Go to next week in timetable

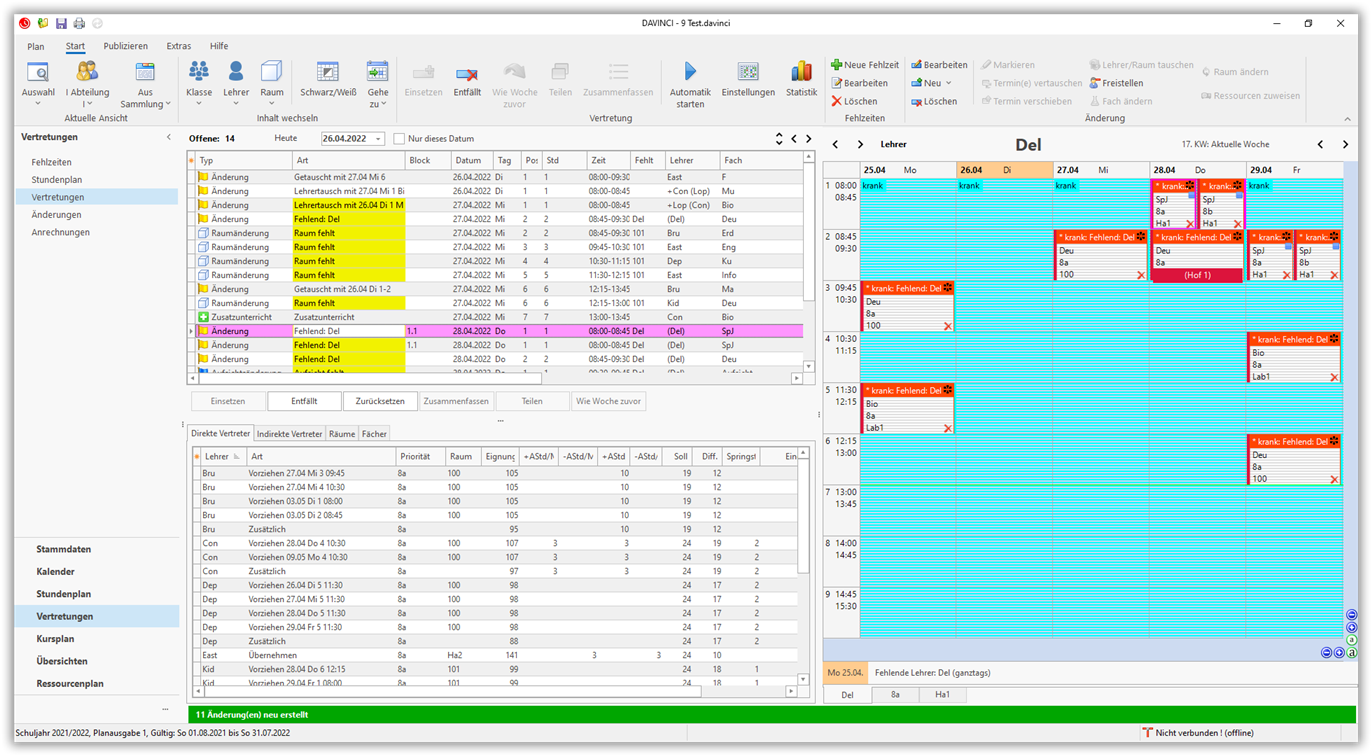pyautogui.click(x=1345, y=145)
